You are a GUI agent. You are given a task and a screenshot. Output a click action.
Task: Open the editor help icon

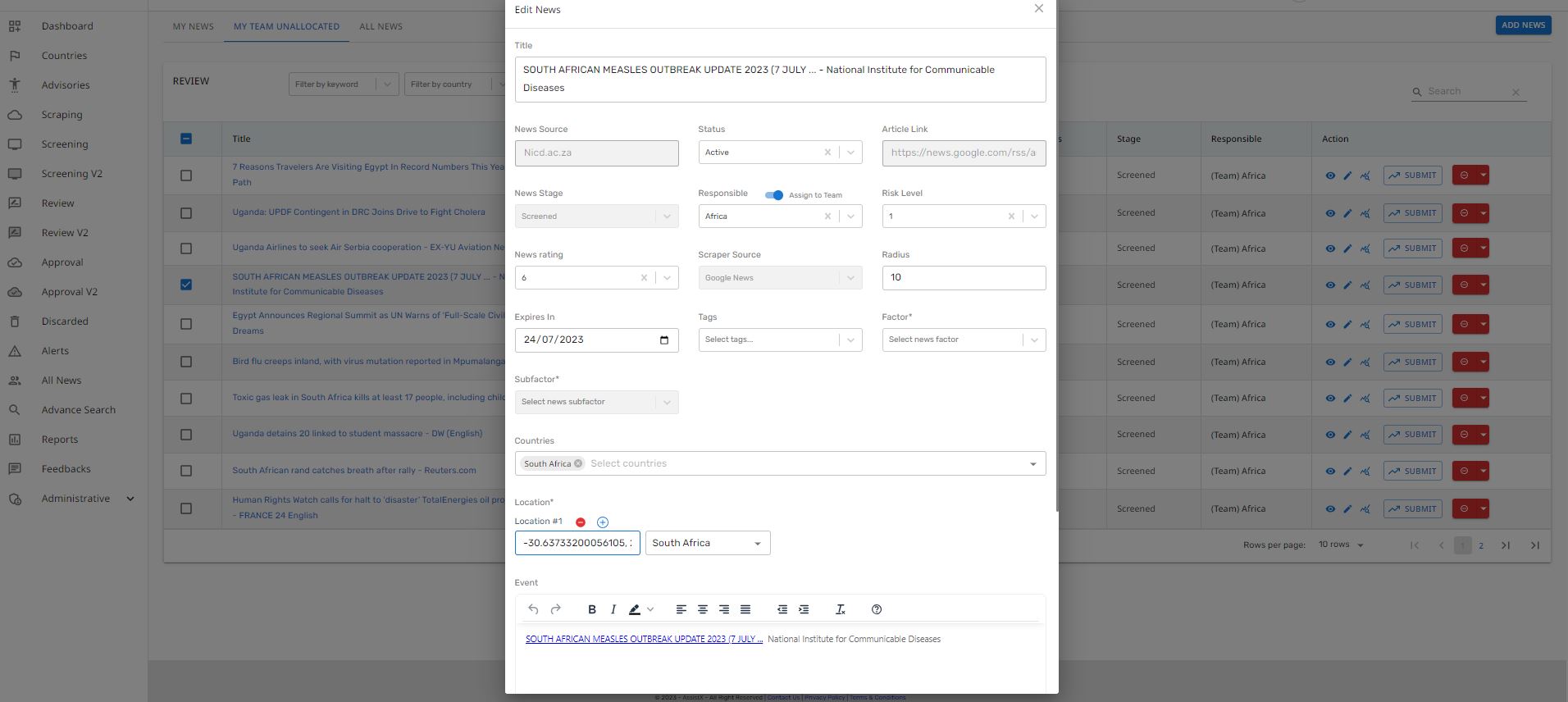[877, 609]
